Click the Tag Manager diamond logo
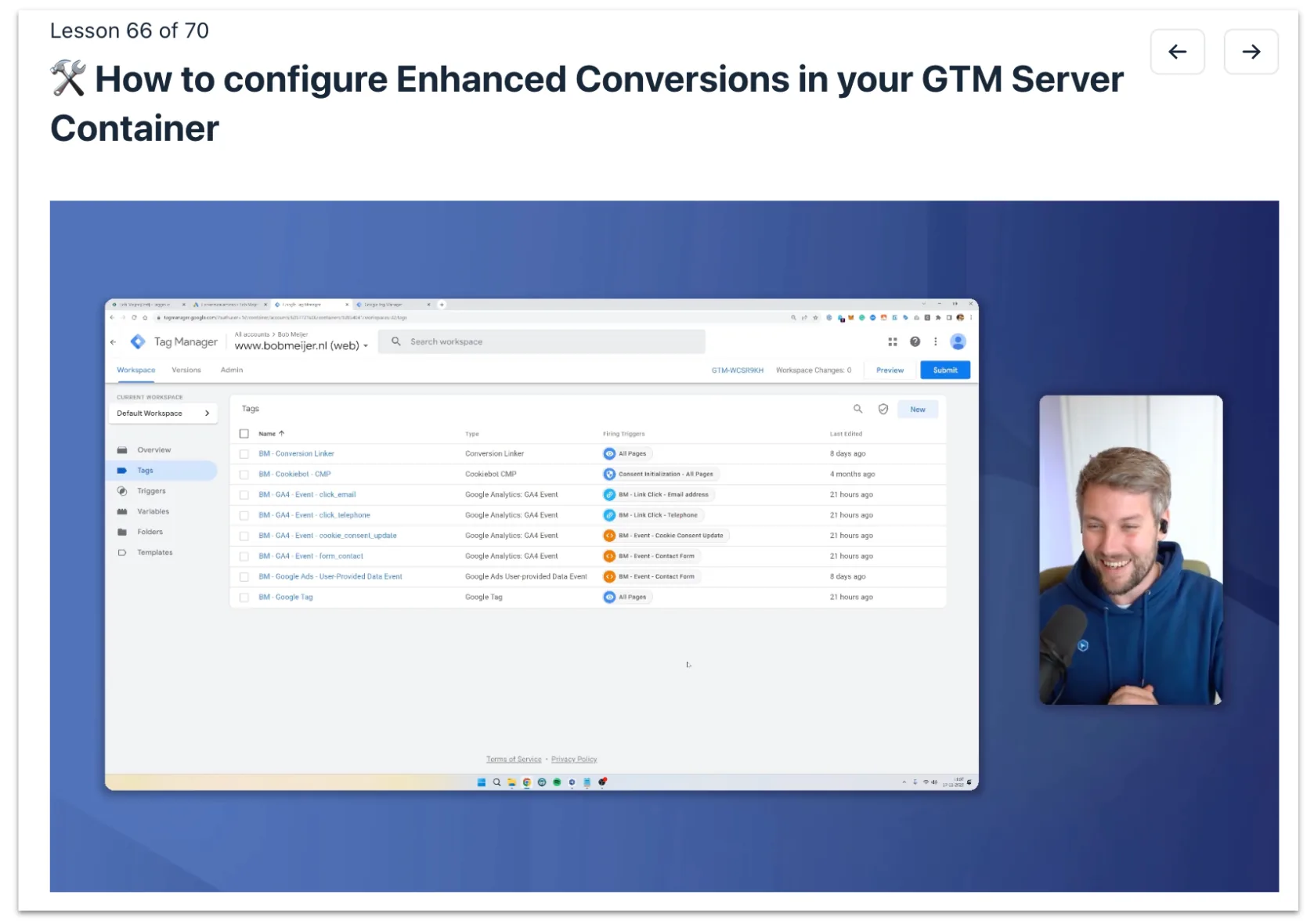This screenshot has height=924, width=1314. point(138,341)
